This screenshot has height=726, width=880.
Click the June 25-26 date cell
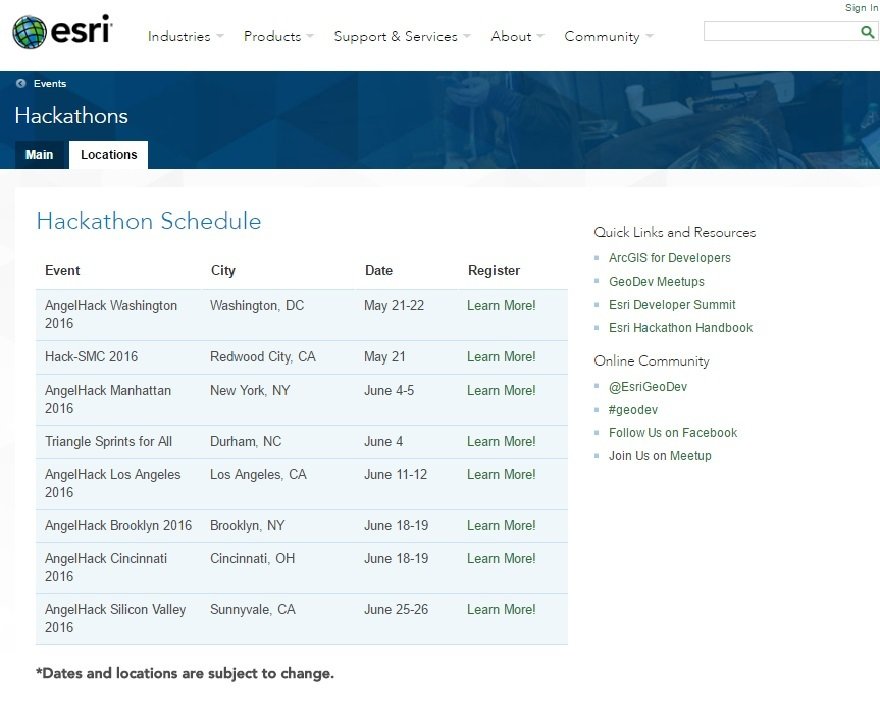[x=396, y=610]
